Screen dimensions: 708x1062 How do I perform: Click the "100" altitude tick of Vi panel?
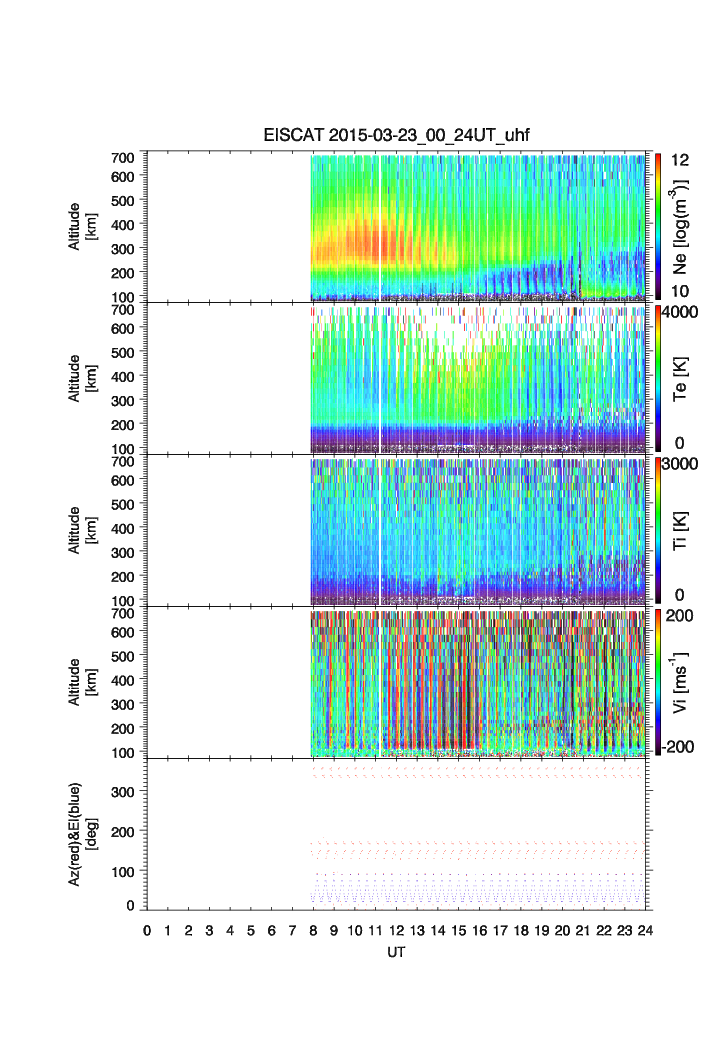coord(123,752)
